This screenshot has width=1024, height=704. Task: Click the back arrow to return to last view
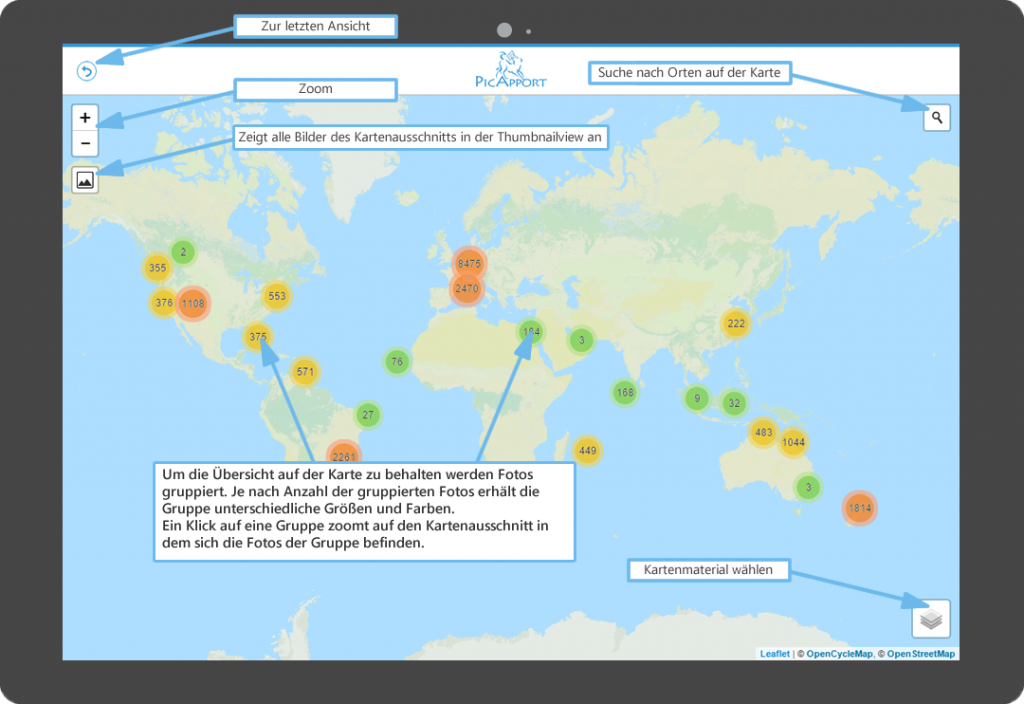(x=86, y=72)
